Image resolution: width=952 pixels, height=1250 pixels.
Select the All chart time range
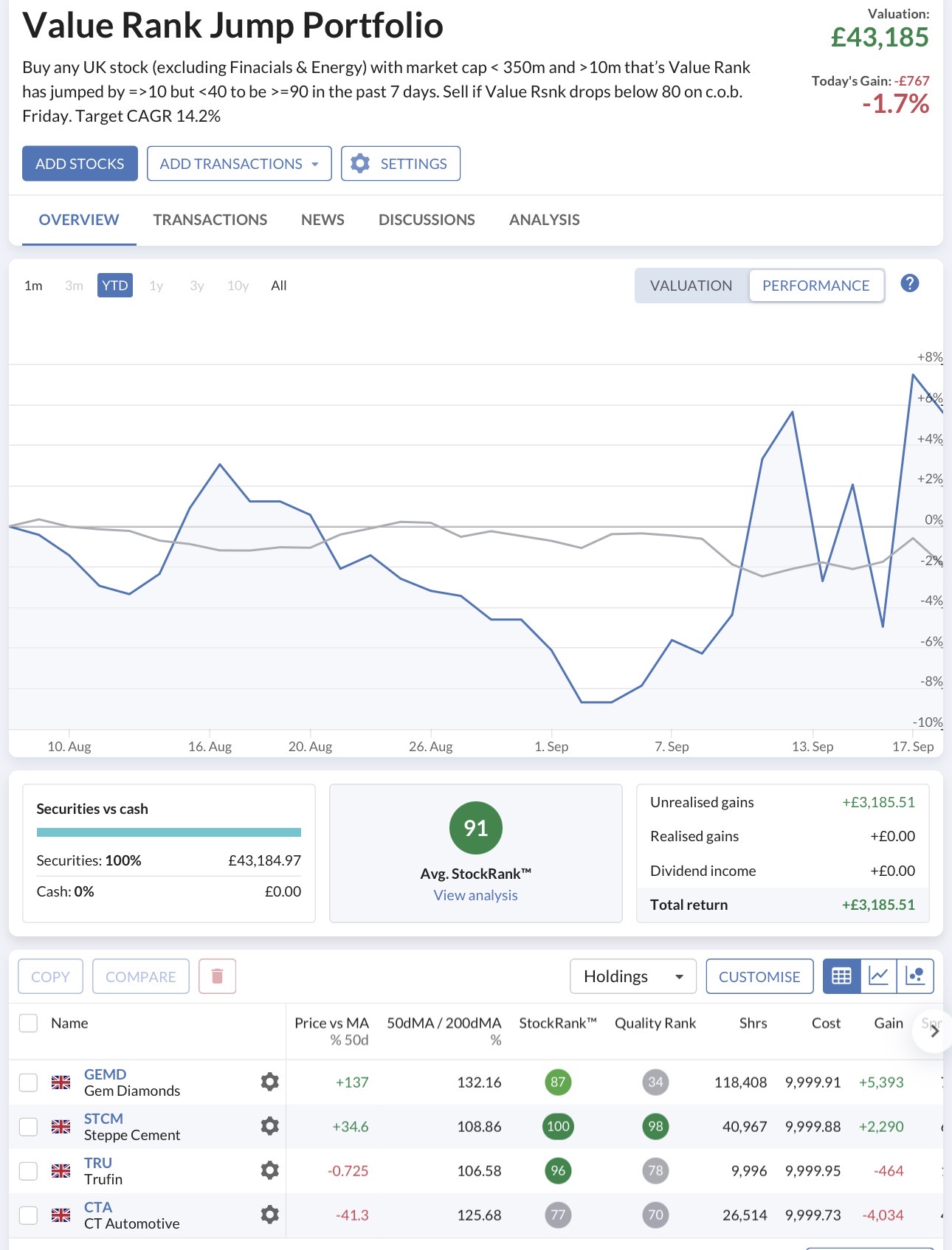[279, 286]
